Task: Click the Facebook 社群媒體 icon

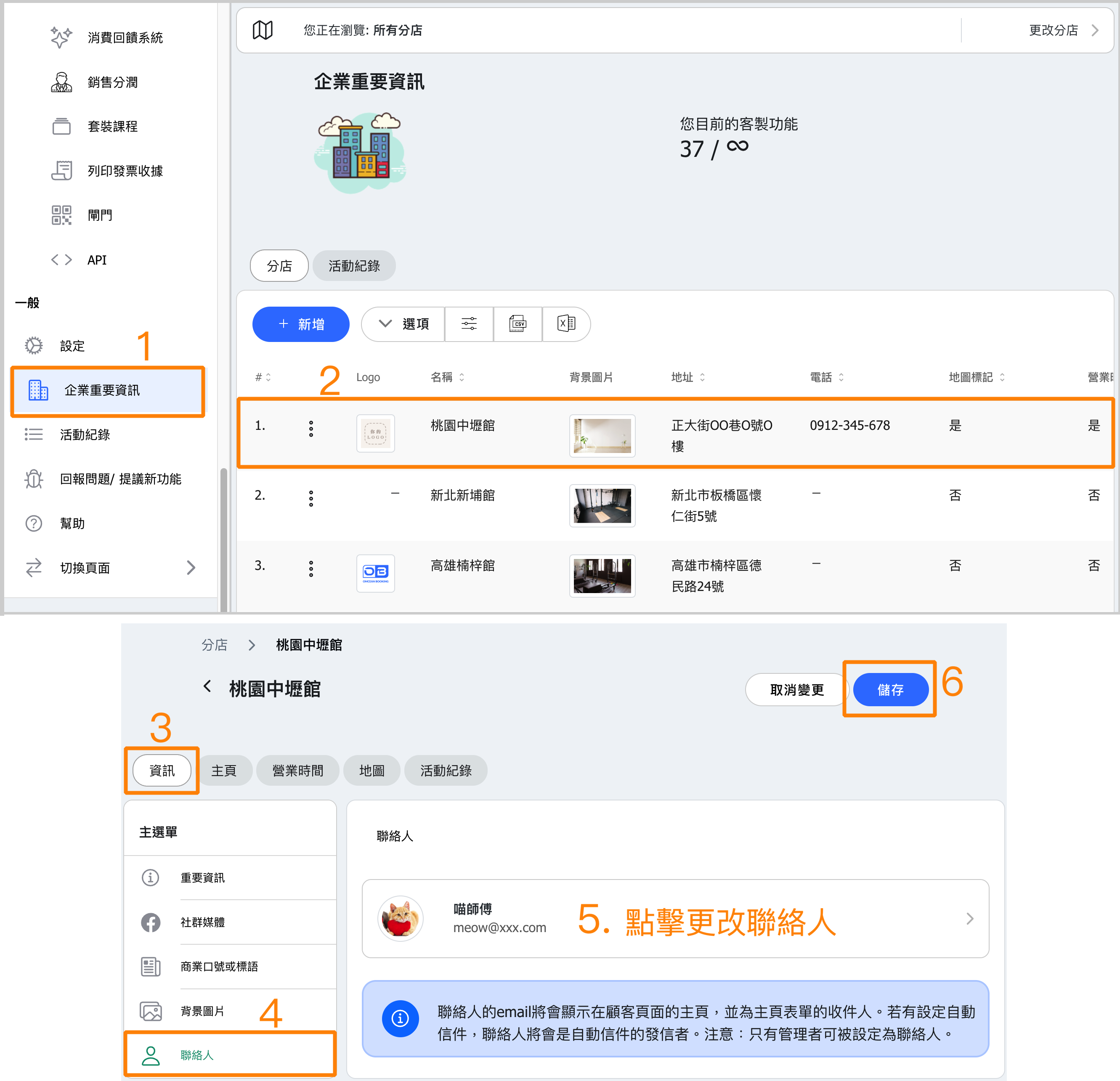Action: click(151, 922)
